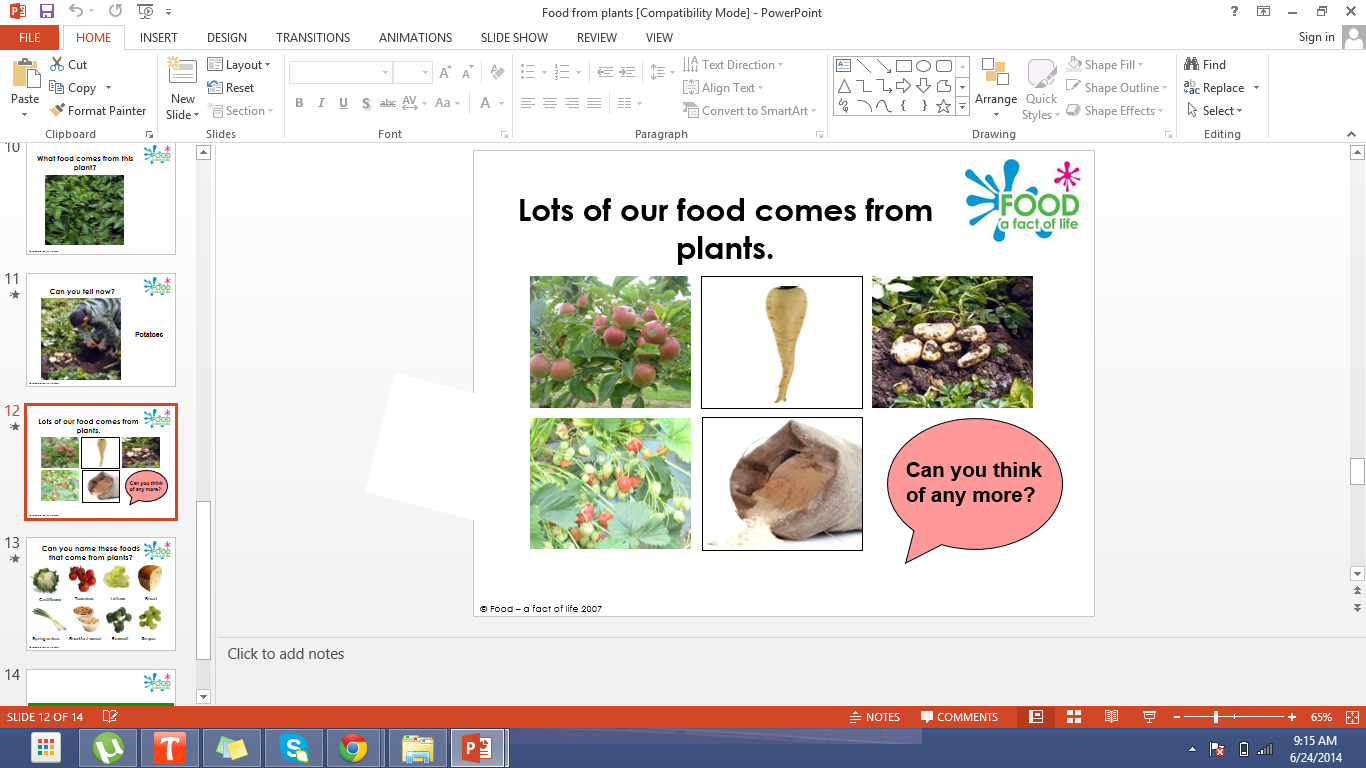Click the zoom in plus button
The width and height of the screenshot is (1366, 768).
(x=1292, y=717)
